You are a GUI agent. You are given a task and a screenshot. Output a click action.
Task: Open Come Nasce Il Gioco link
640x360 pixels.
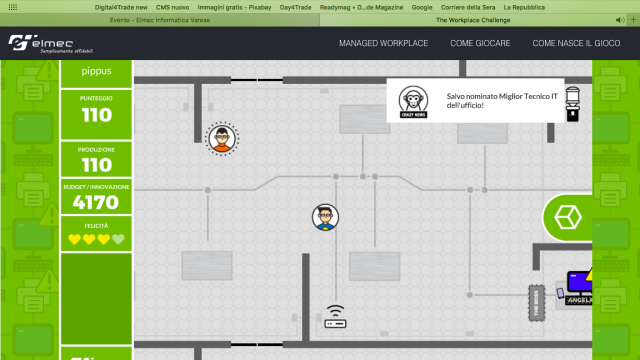click(576, 43)
